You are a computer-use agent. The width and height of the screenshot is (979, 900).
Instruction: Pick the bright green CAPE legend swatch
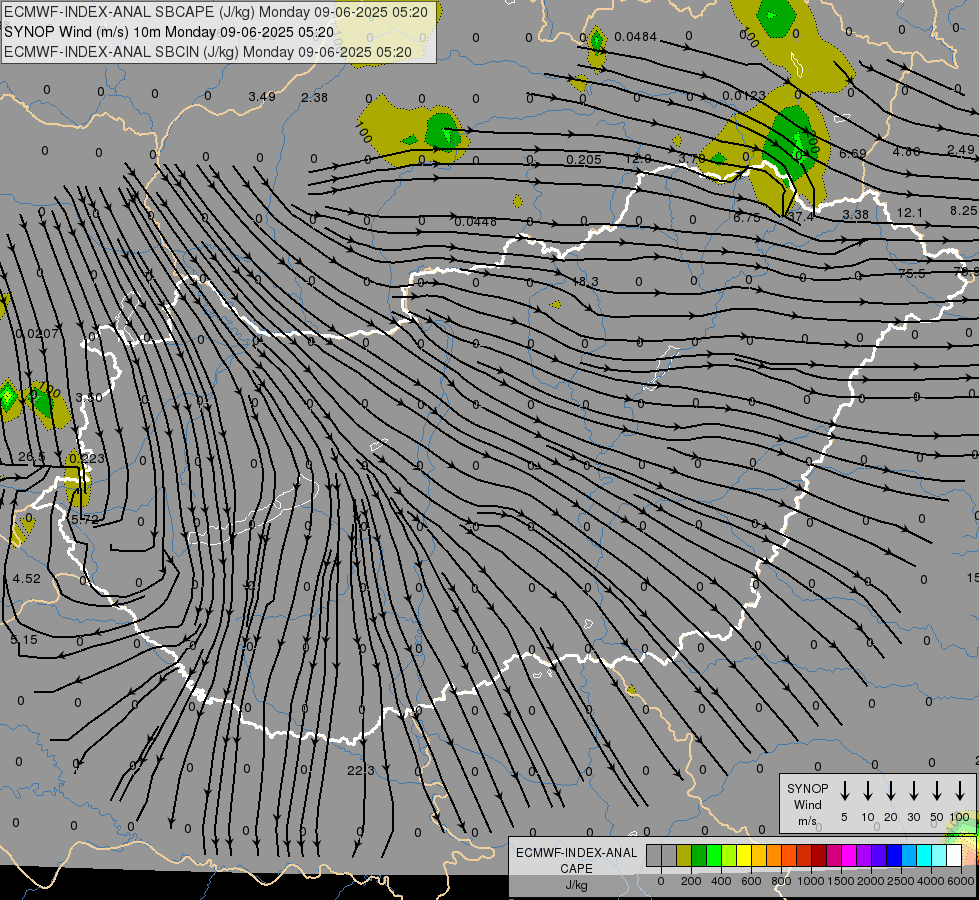[x=714, y=856]
